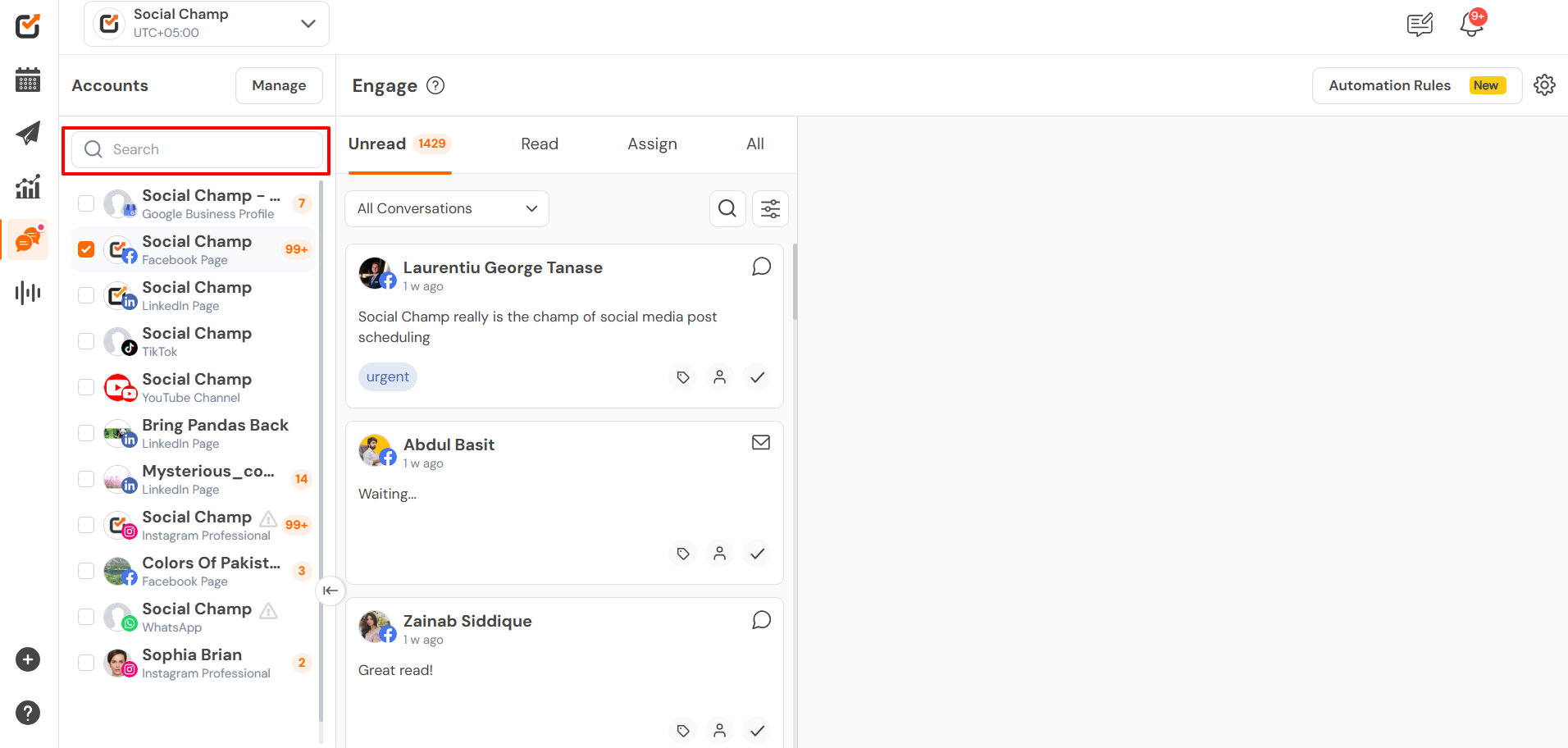Check Social Champ Google Business Profile checkbox
Screen dimensions: 1568x748
tap(86, 203)
